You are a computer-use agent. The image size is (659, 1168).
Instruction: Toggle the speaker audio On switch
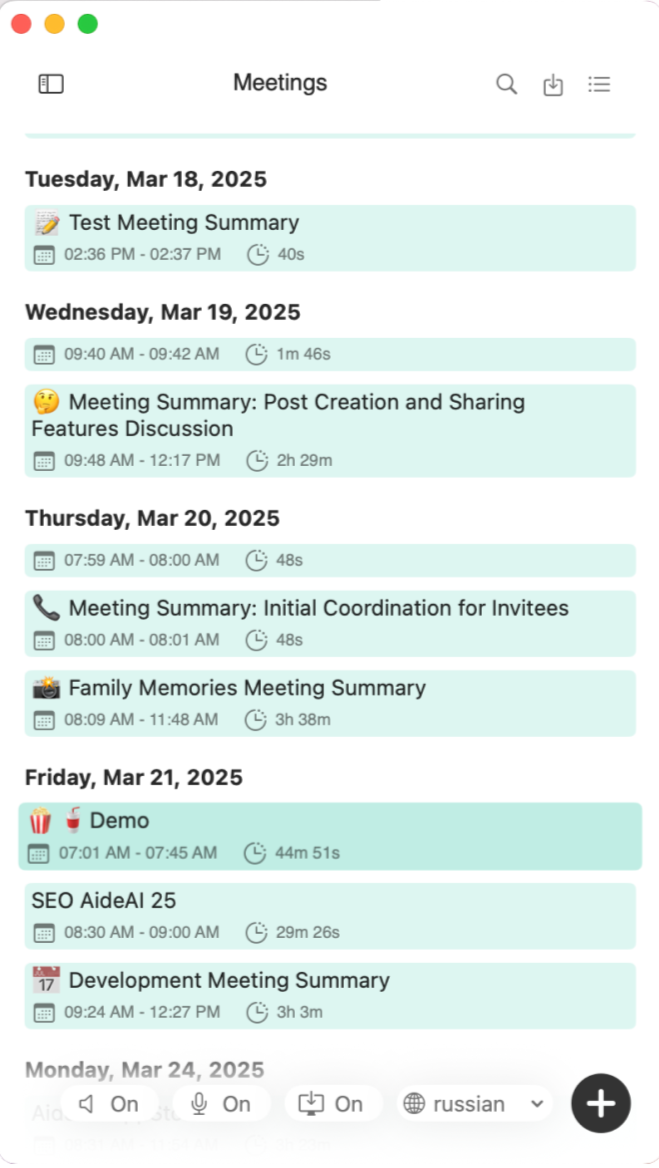click(109, 1104)
